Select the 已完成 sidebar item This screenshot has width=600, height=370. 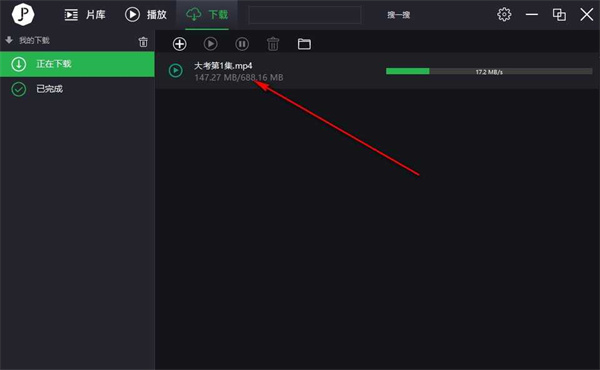77,89
